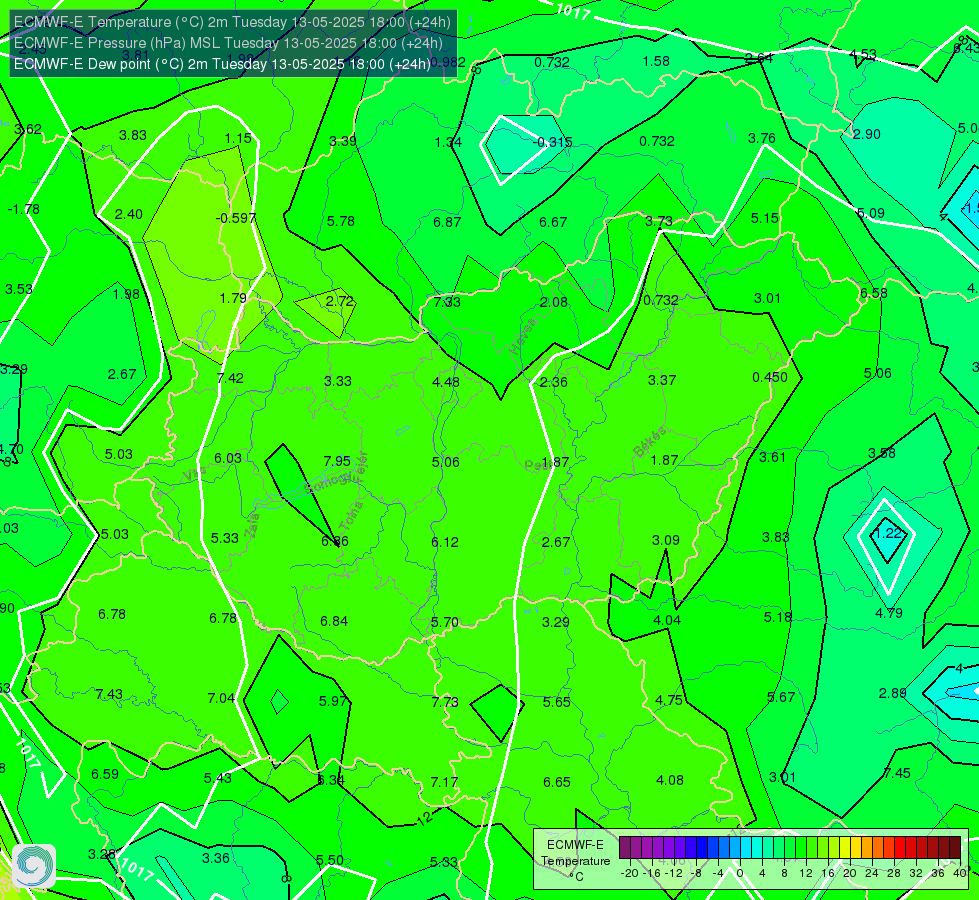
Task: Select the ECMWF-E Dew point 2m layer title
Action: pos(222,64)
